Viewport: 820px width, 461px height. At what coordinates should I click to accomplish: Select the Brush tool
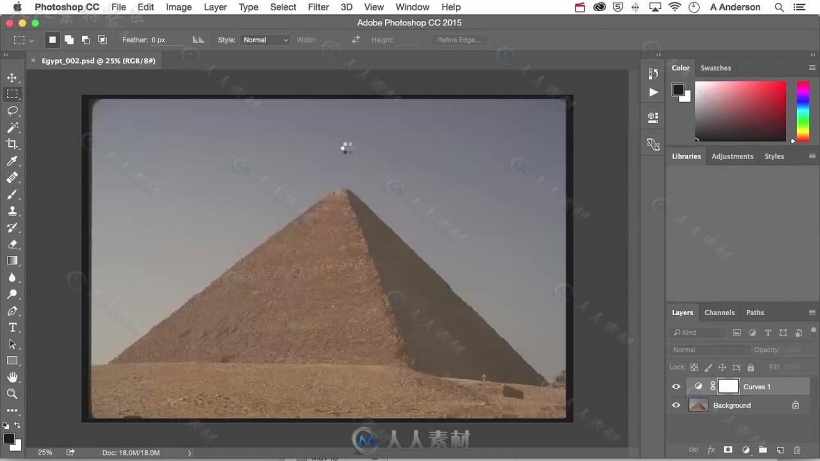pos(12,194)
